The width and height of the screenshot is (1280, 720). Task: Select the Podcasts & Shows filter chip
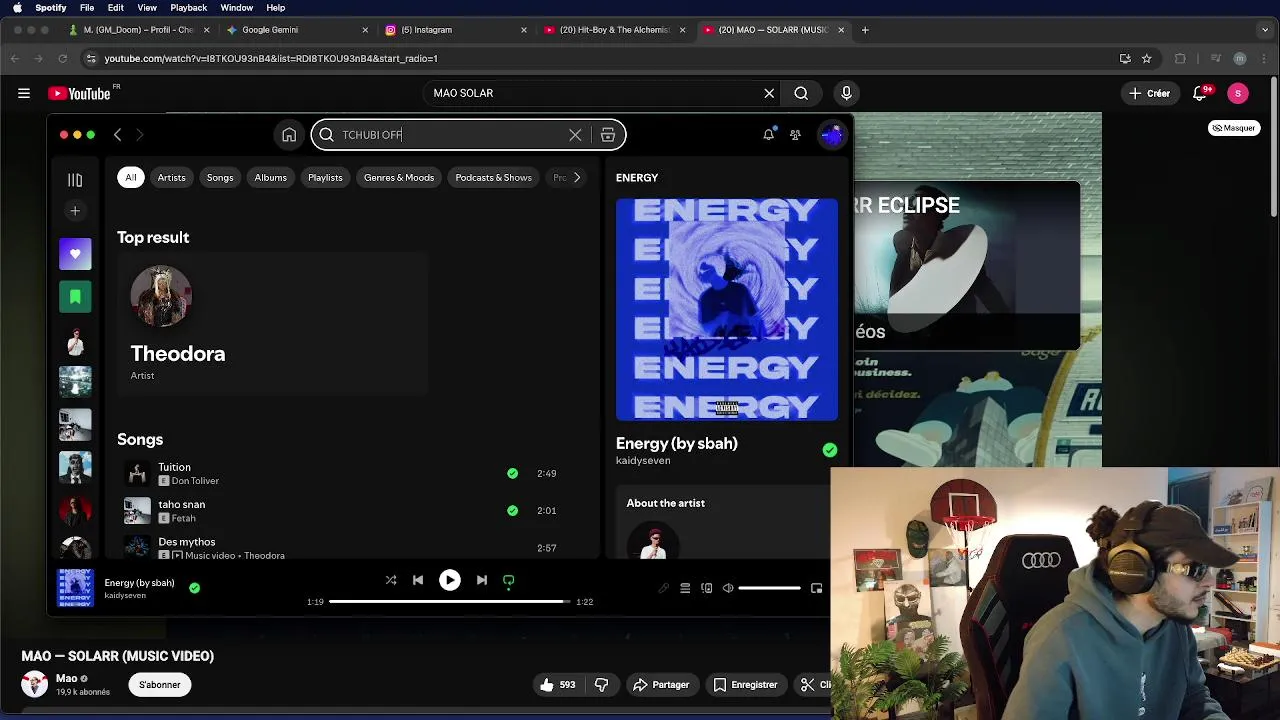click(493, 177)
